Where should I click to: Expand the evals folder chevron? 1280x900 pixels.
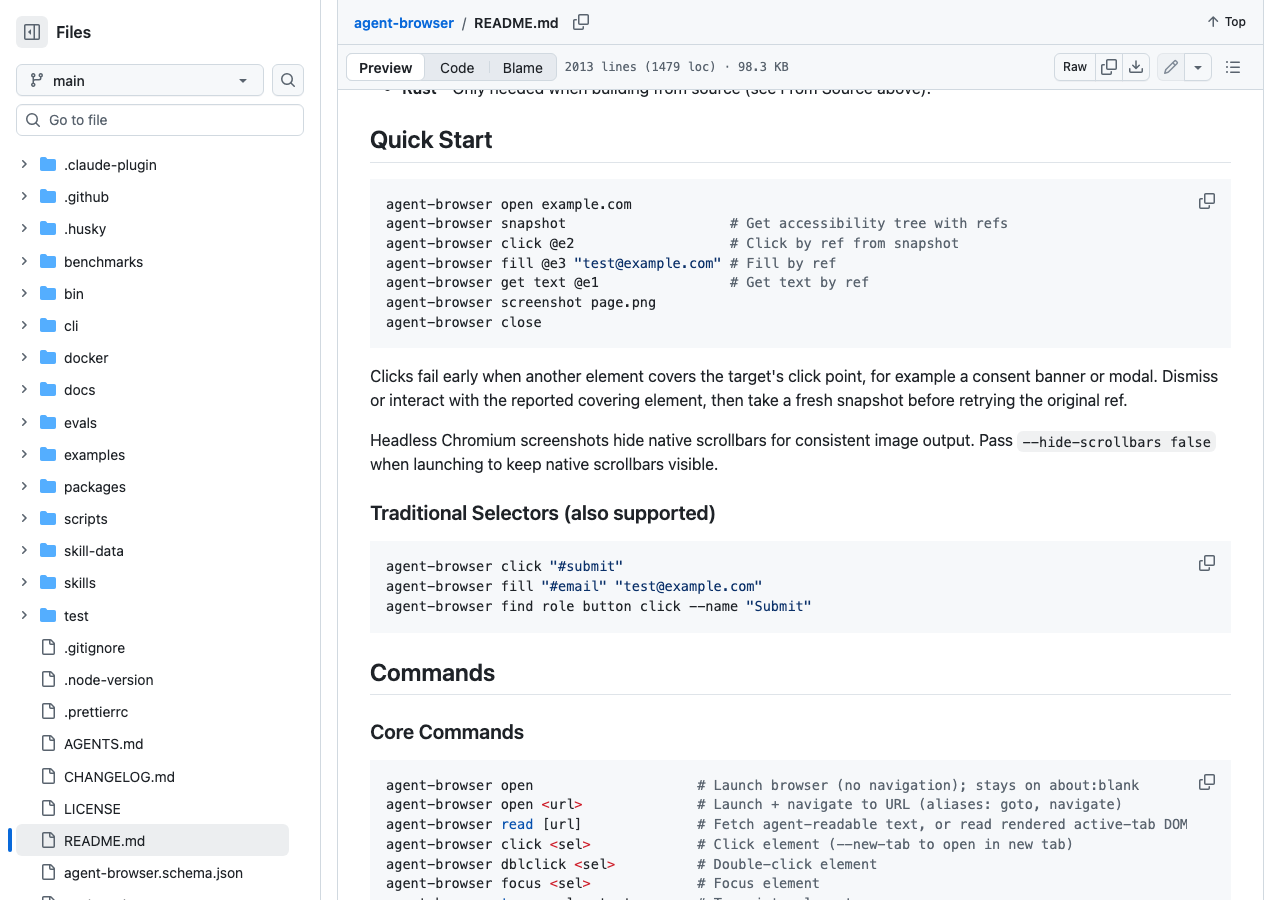pos(24,422)
